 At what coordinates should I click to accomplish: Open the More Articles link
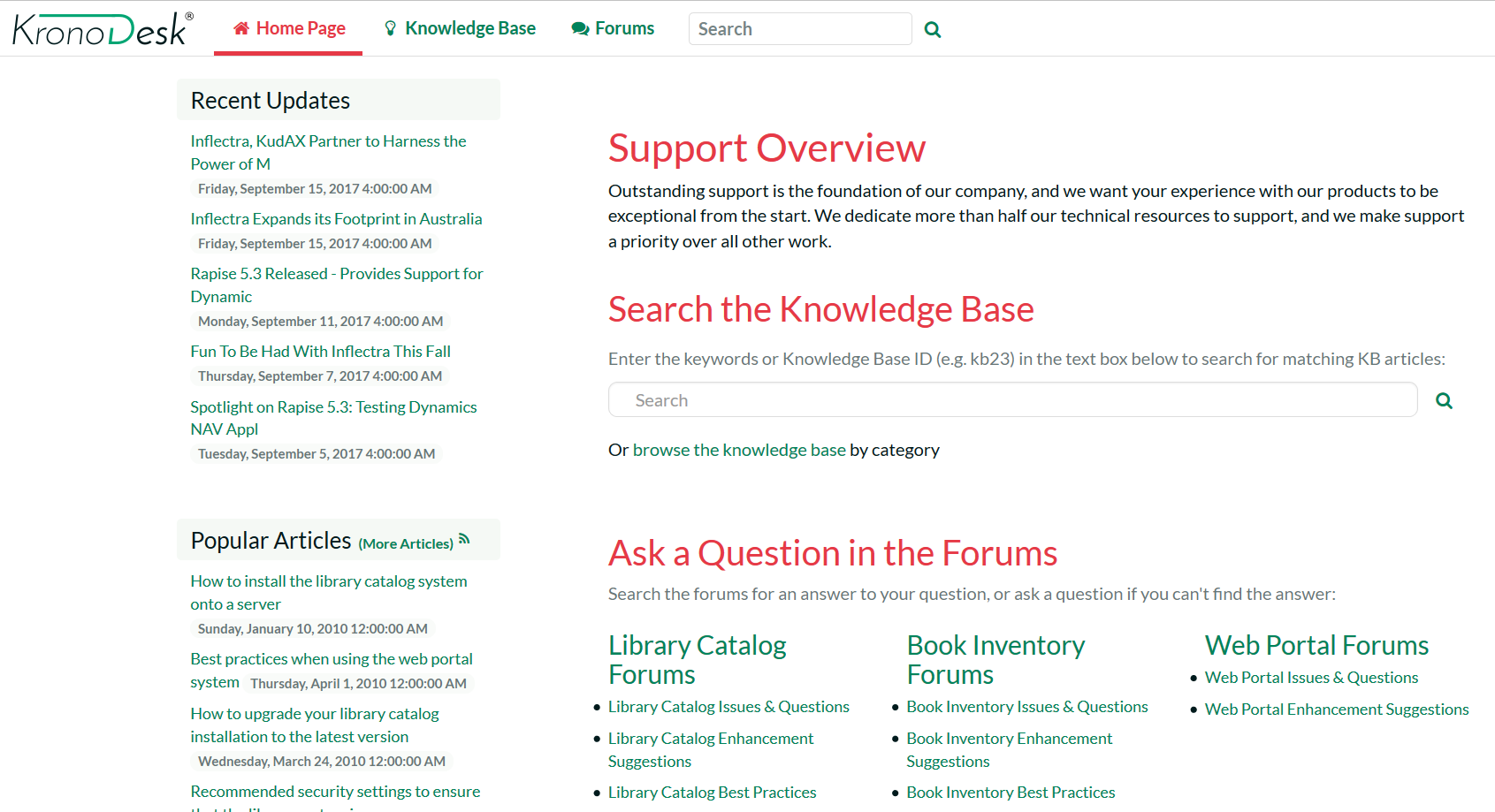click(406, 544)
